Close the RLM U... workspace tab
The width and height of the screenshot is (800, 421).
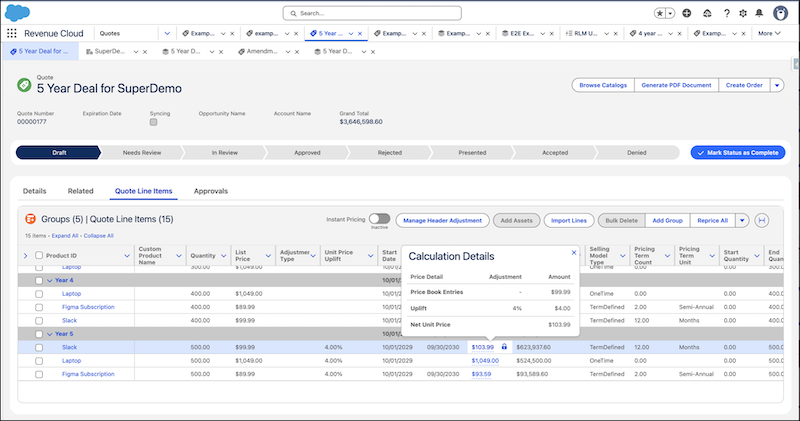[616, 34]
